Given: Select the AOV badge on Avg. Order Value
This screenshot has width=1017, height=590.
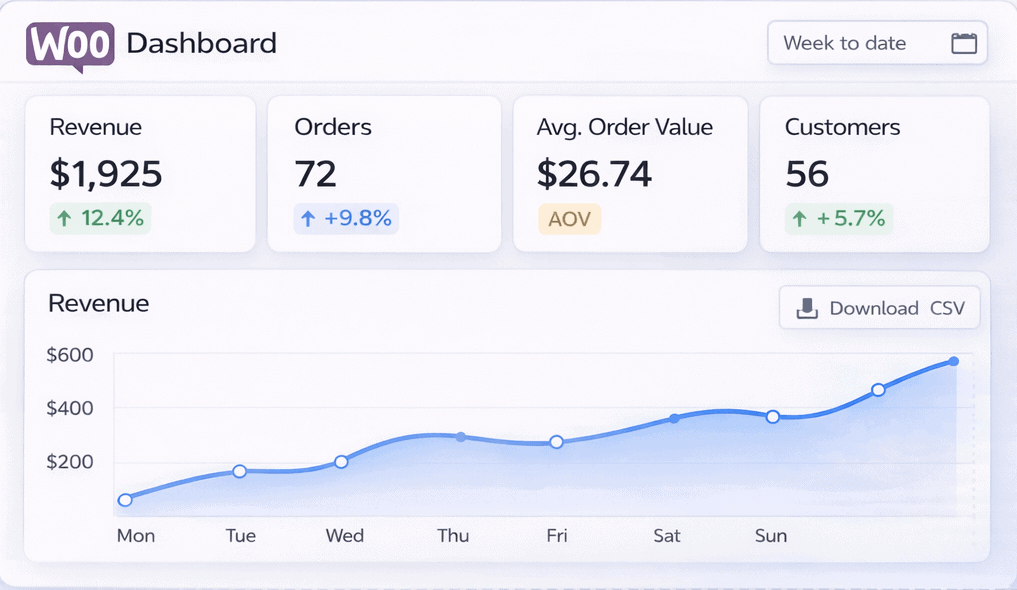Looking at the screenshot, I should [x=569, y=218].
